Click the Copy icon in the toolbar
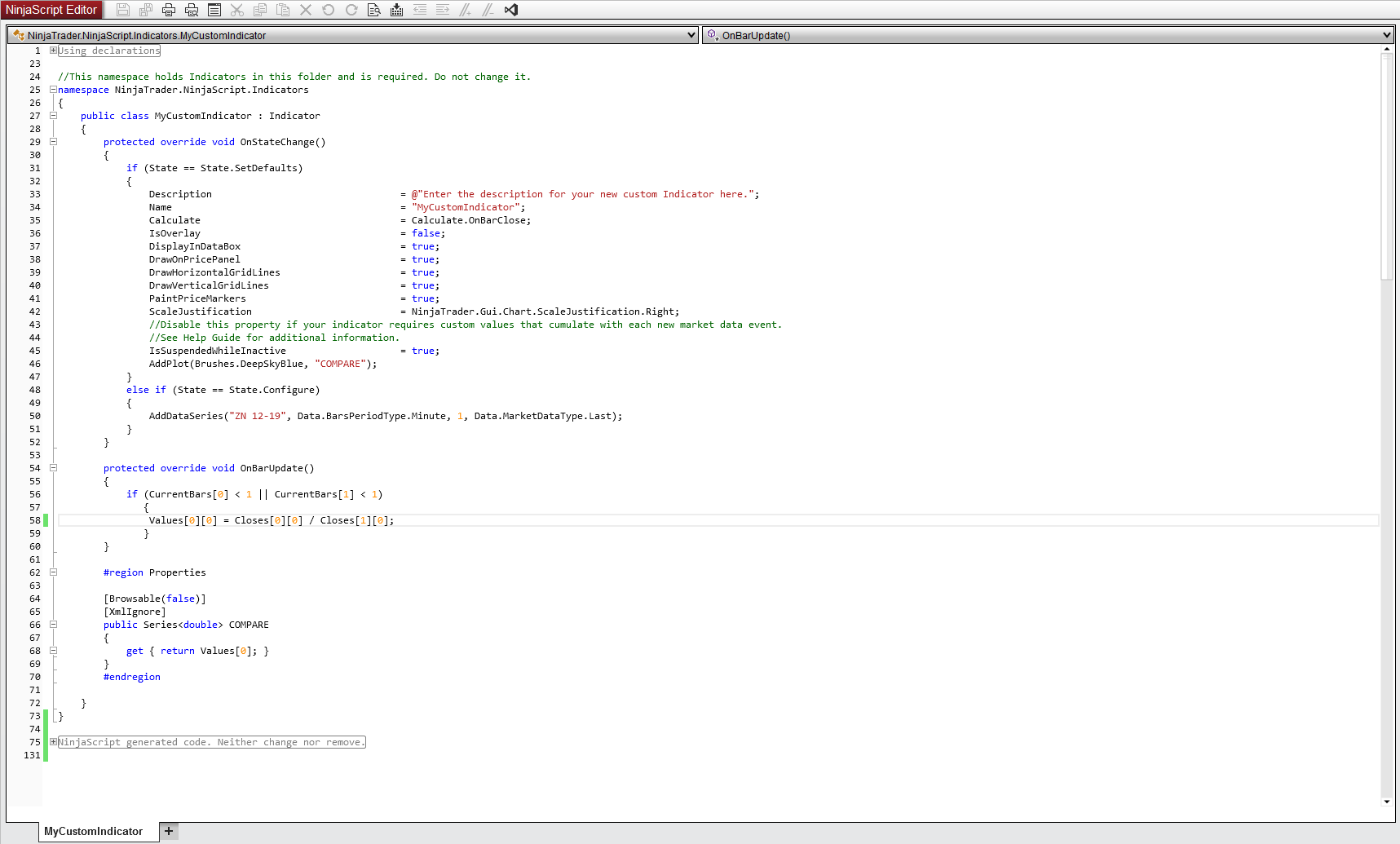Viewport: 1400px width, 844px height. (x=260, y=10)
